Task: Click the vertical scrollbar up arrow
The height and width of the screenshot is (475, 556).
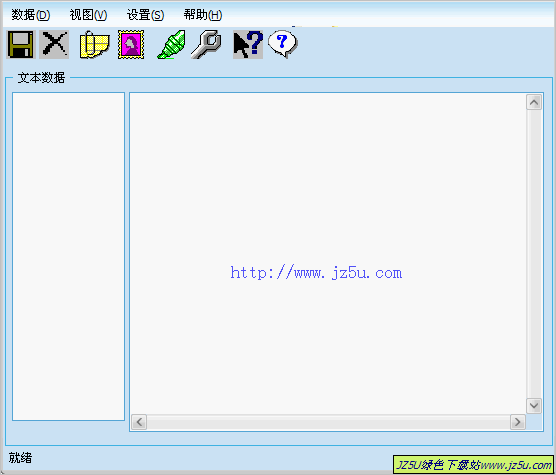Action: pos(534,102)
